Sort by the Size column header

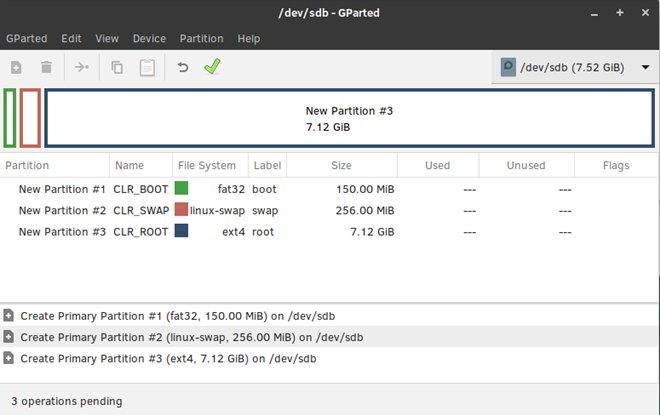coord(341,165)
